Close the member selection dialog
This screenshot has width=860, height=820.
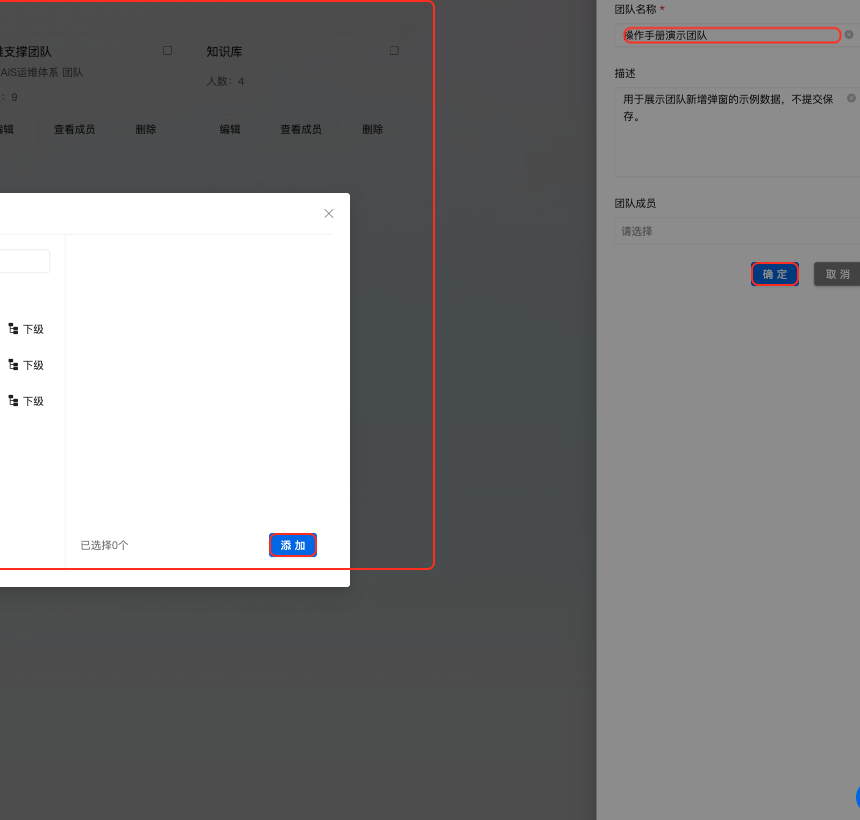(329, 214)
